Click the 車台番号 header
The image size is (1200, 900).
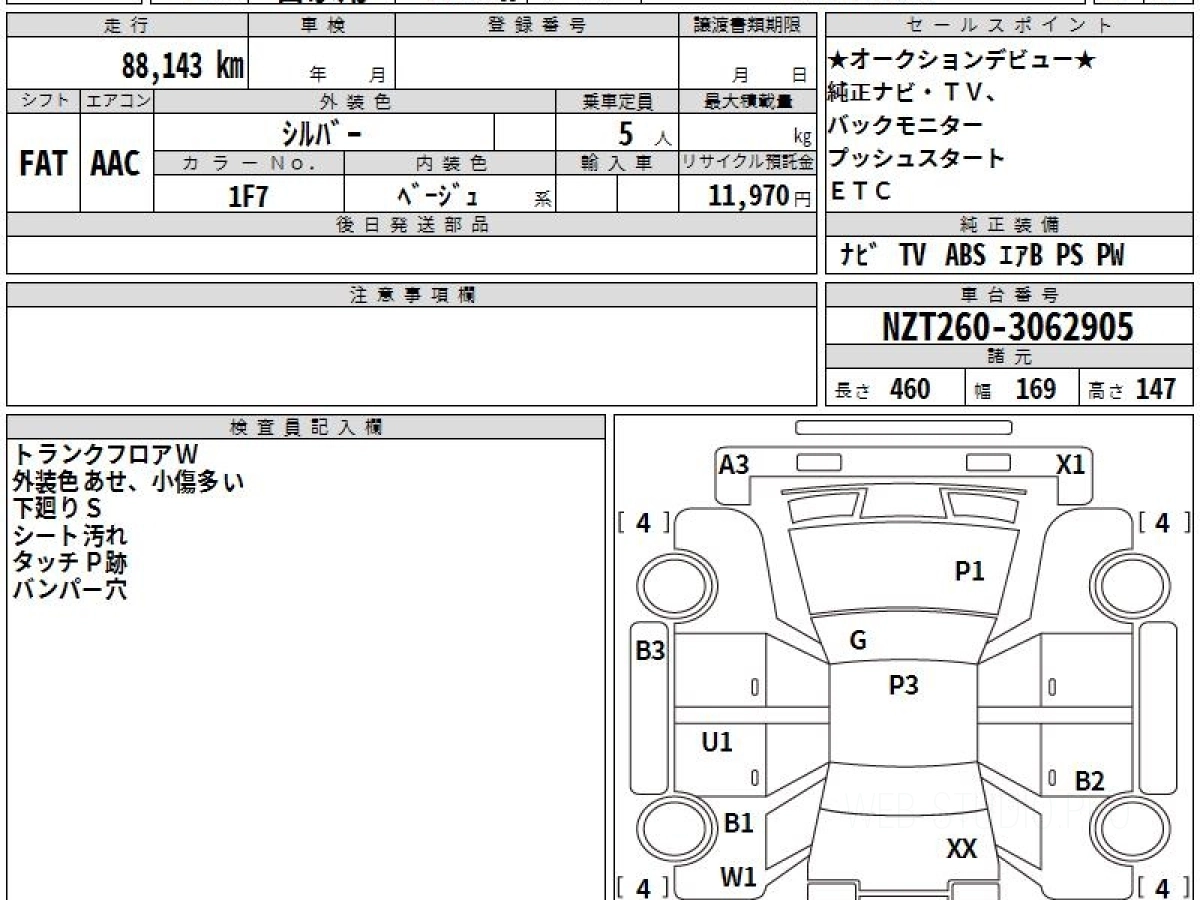(x=1009, y=295)
